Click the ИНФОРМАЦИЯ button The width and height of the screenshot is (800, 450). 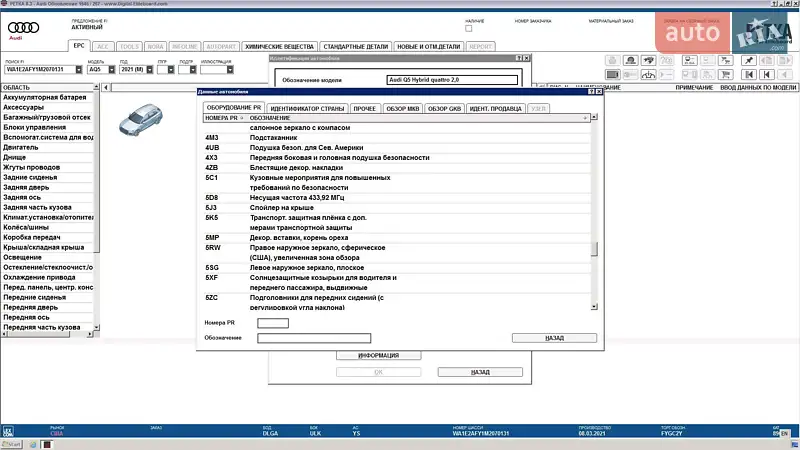click(378, 355)
